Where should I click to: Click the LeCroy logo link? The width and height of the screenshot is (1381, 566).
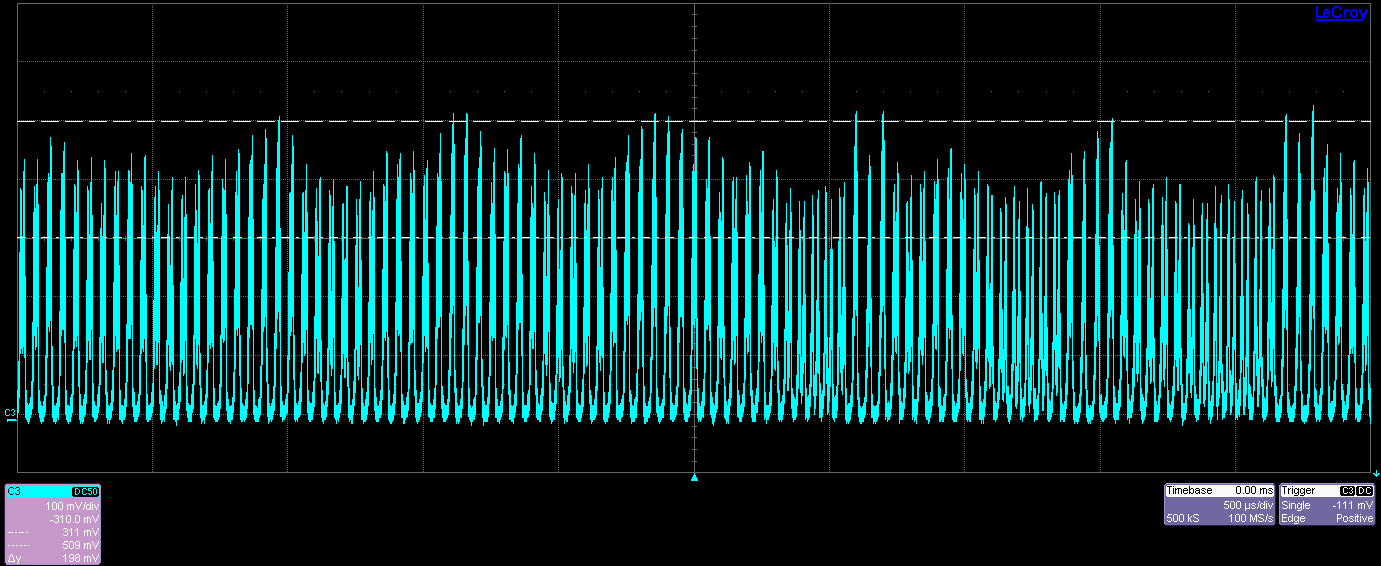pyautogui.click(x=1340, y=12)
